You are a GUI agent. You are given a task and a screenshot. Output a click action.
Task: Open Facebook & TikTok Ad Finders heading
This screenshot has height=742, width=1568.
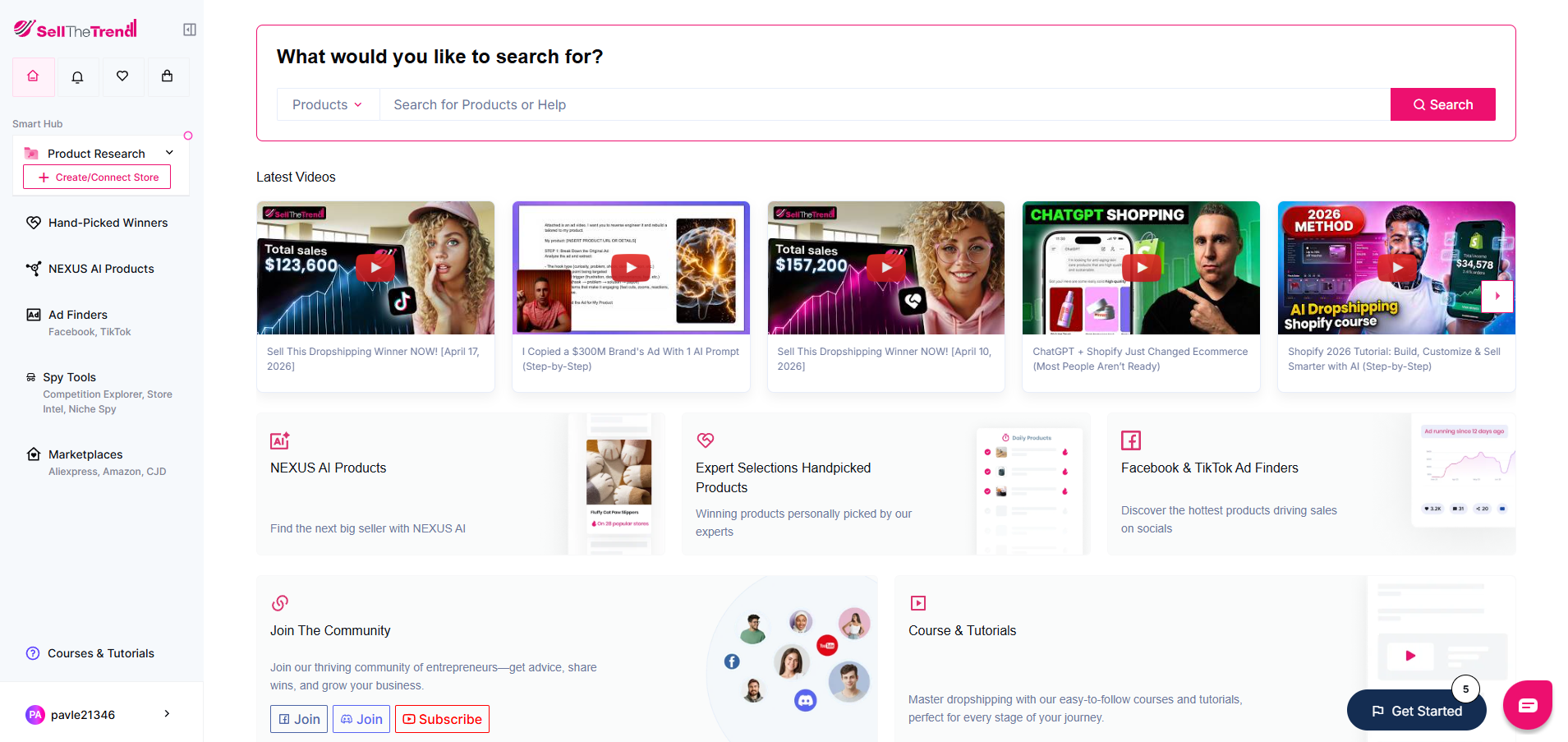click(x=1210, y=468)
